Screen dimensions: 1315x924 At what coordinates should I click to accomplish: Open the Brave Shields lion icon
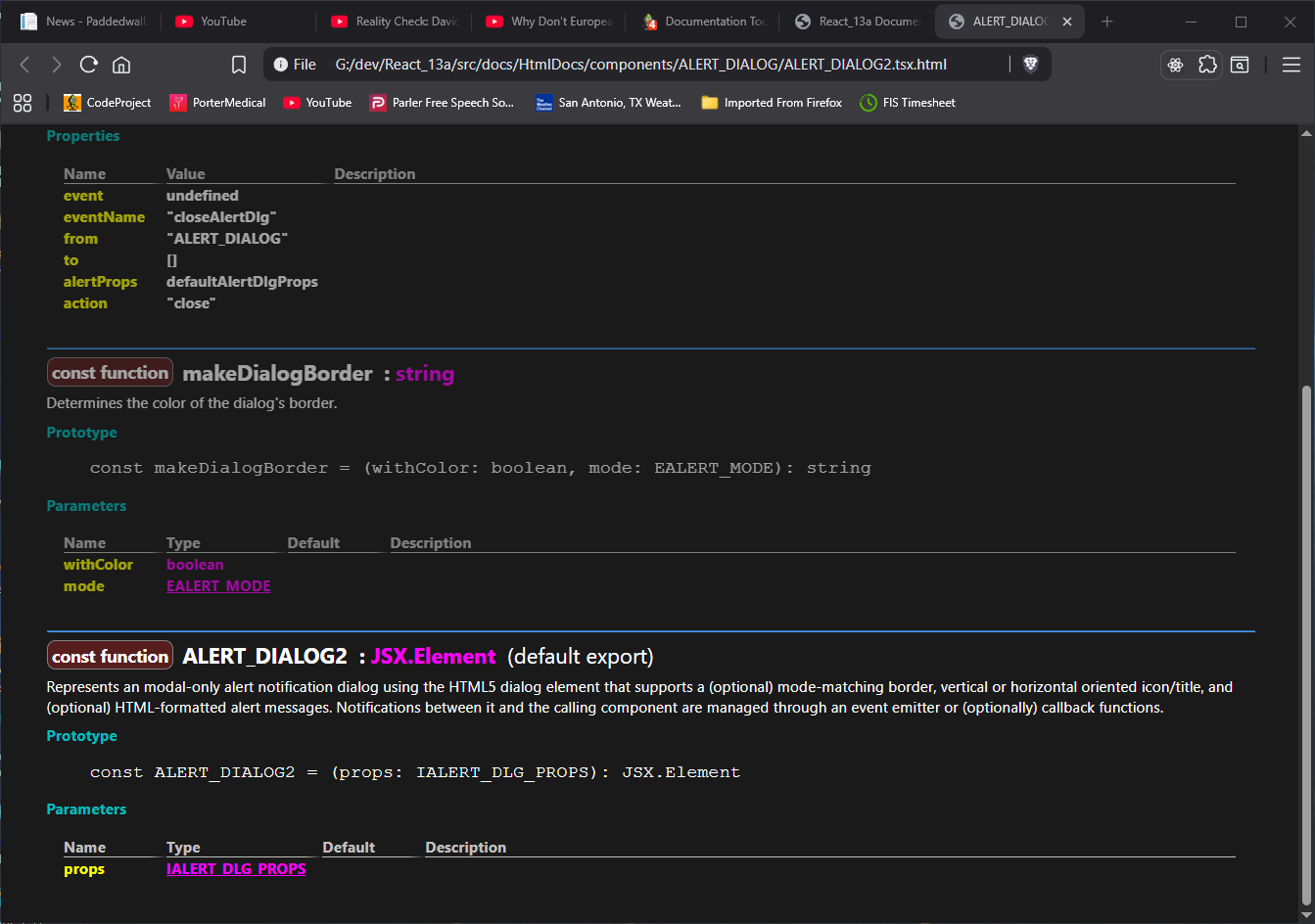pyautogui.click(x=1030, y=65)
